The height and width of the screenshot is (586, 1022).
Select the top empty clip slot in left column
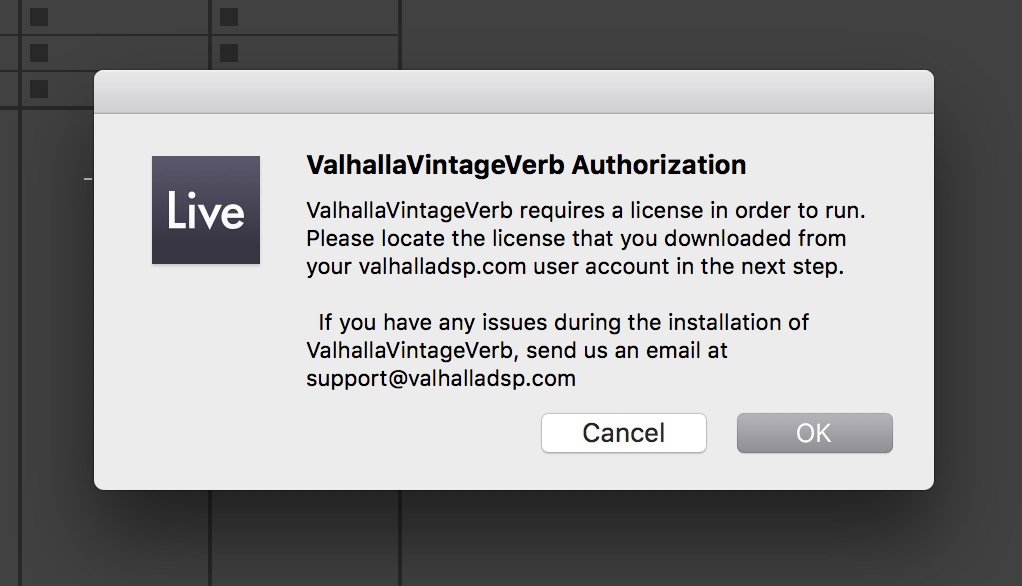tap(39, 17)
